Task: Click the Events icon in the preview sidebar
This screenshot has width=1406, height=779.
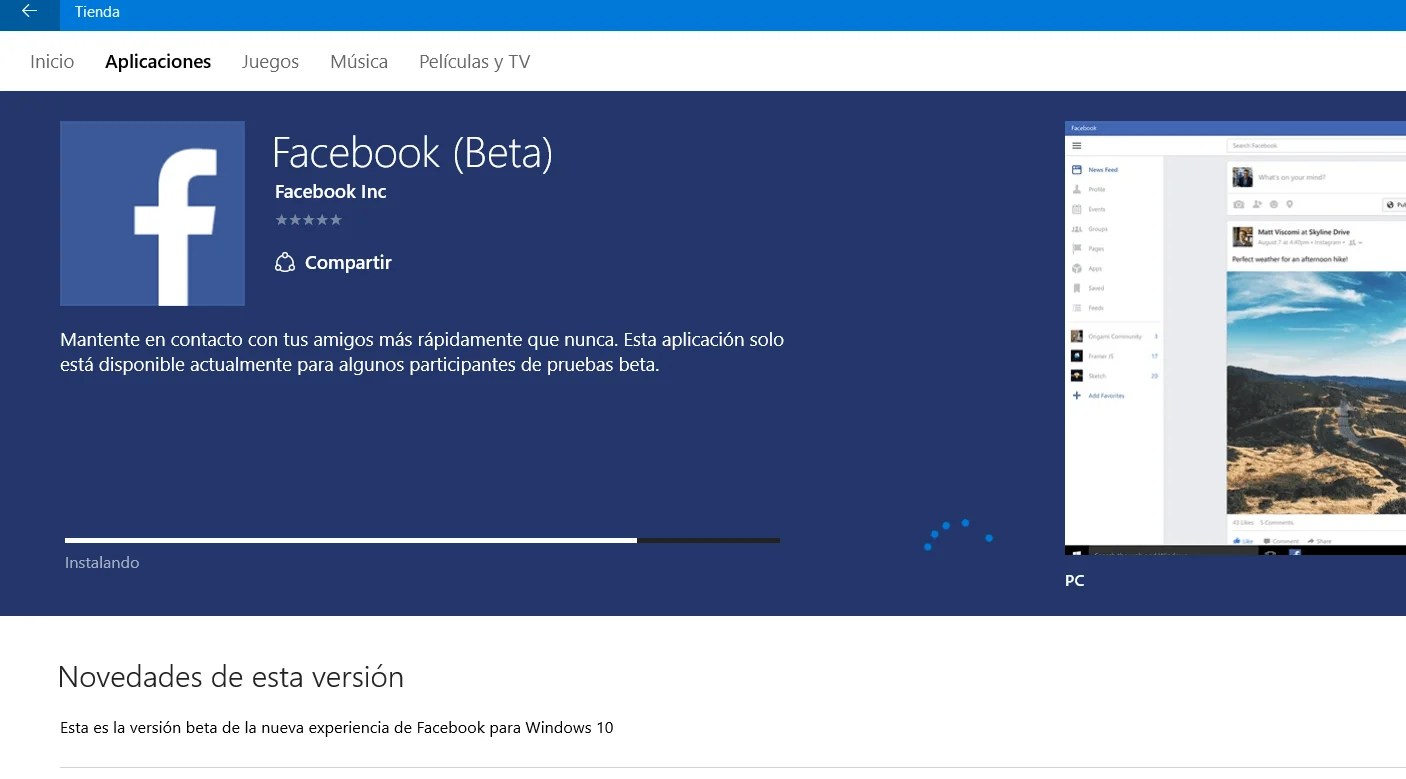Action: coord(1077,209)
